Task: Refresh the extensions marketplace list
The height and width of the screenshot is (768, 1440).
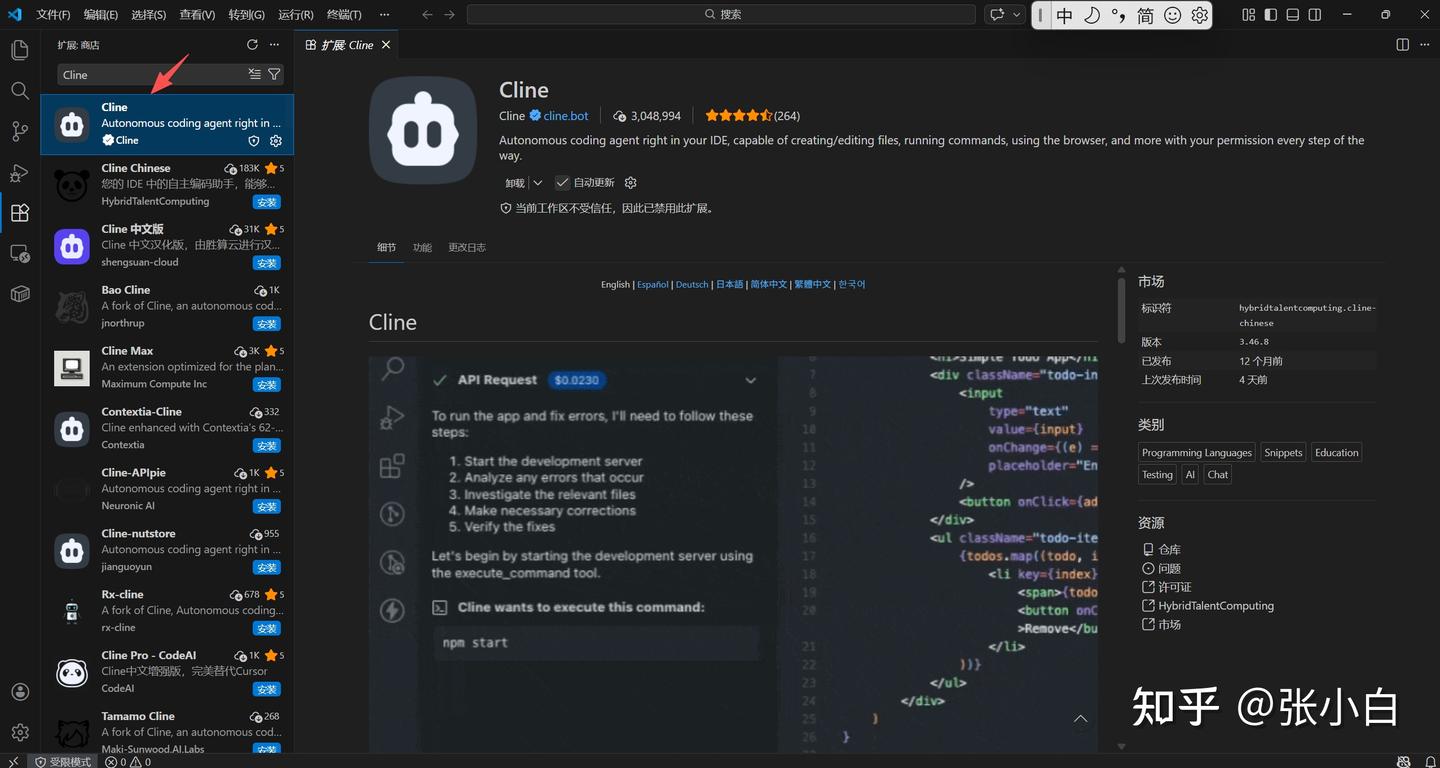Action: [252, 45]
